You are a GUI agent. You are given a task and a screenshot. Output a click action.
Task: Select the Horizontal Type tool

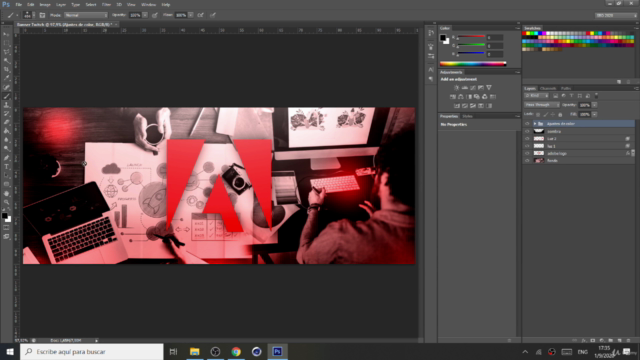[x=7, y=167]
